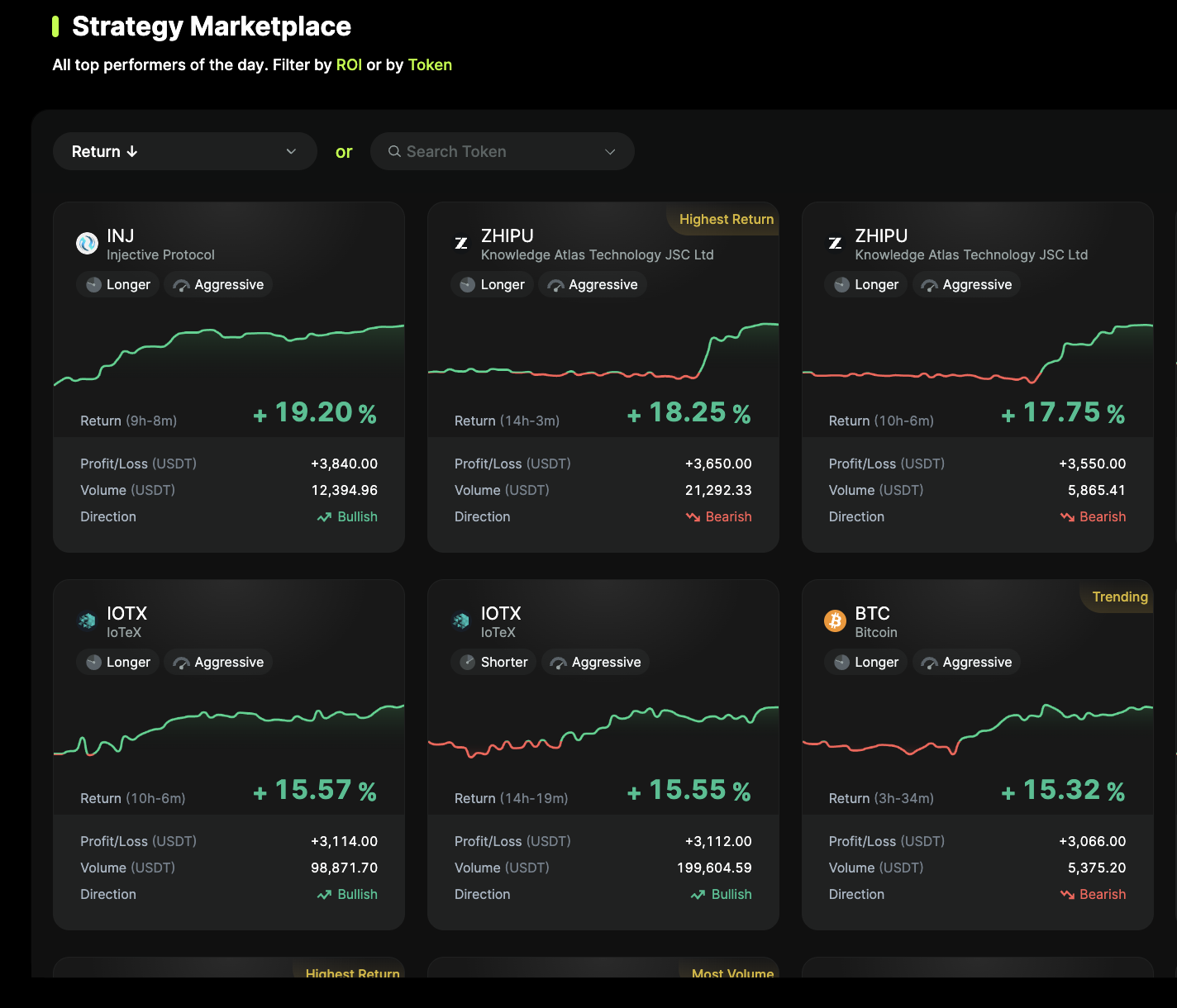Click the 21,292.33 volume value
Viewport: 1177px width, 1008px height.
click(x=718, y=491)
